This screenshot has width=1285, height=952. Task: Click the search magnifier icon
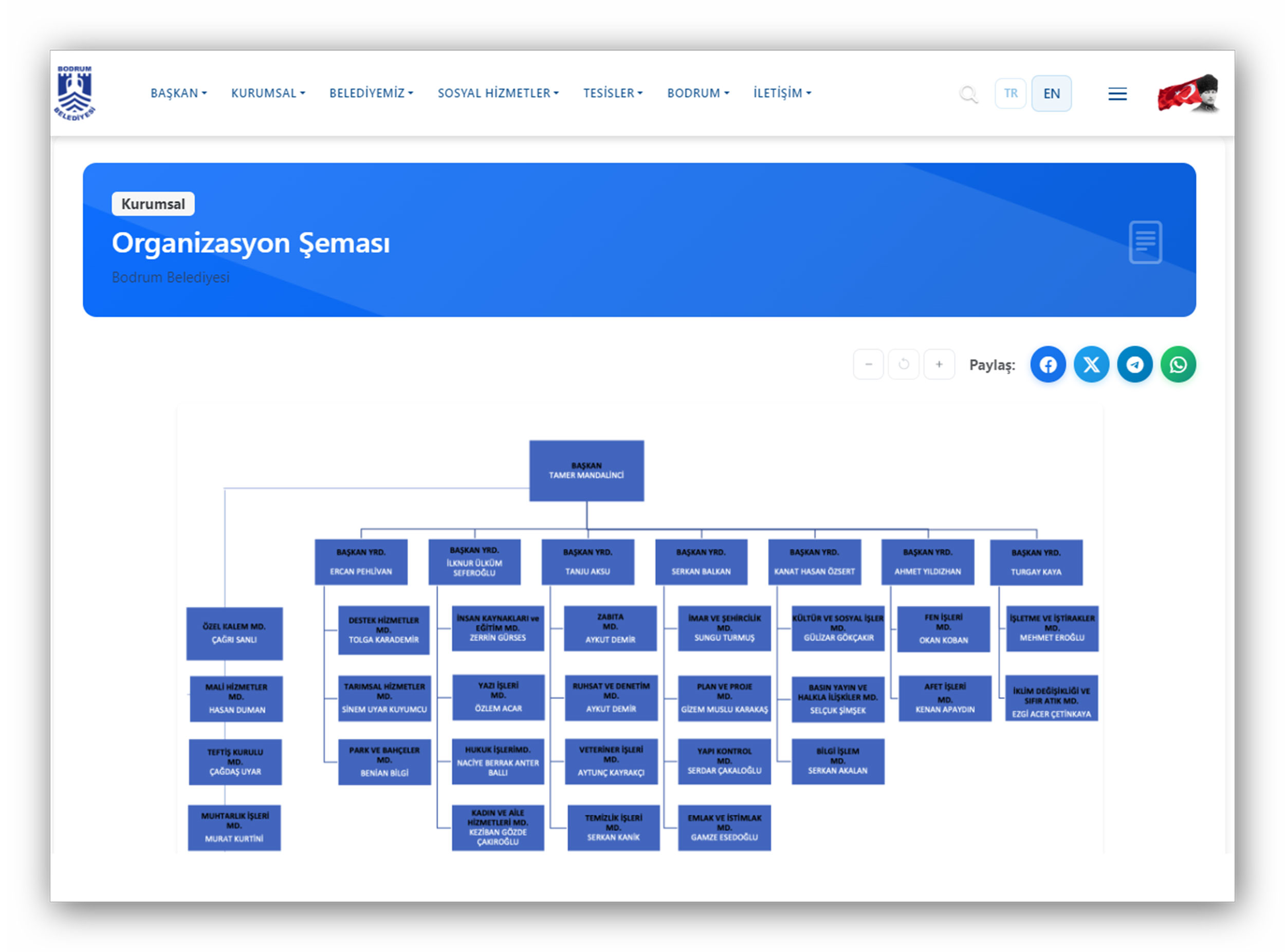tap(968, 94)
